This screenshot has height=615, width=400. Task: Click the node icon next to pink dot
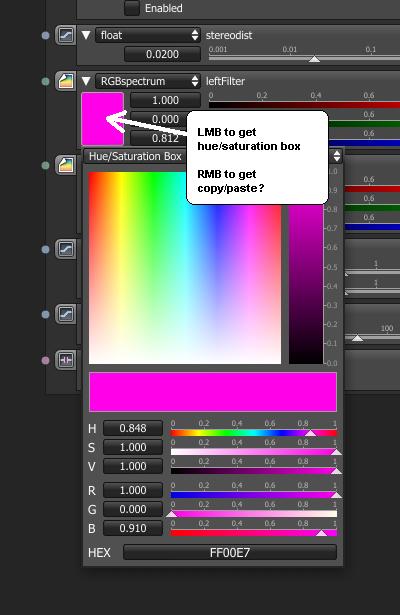point(65,360)
